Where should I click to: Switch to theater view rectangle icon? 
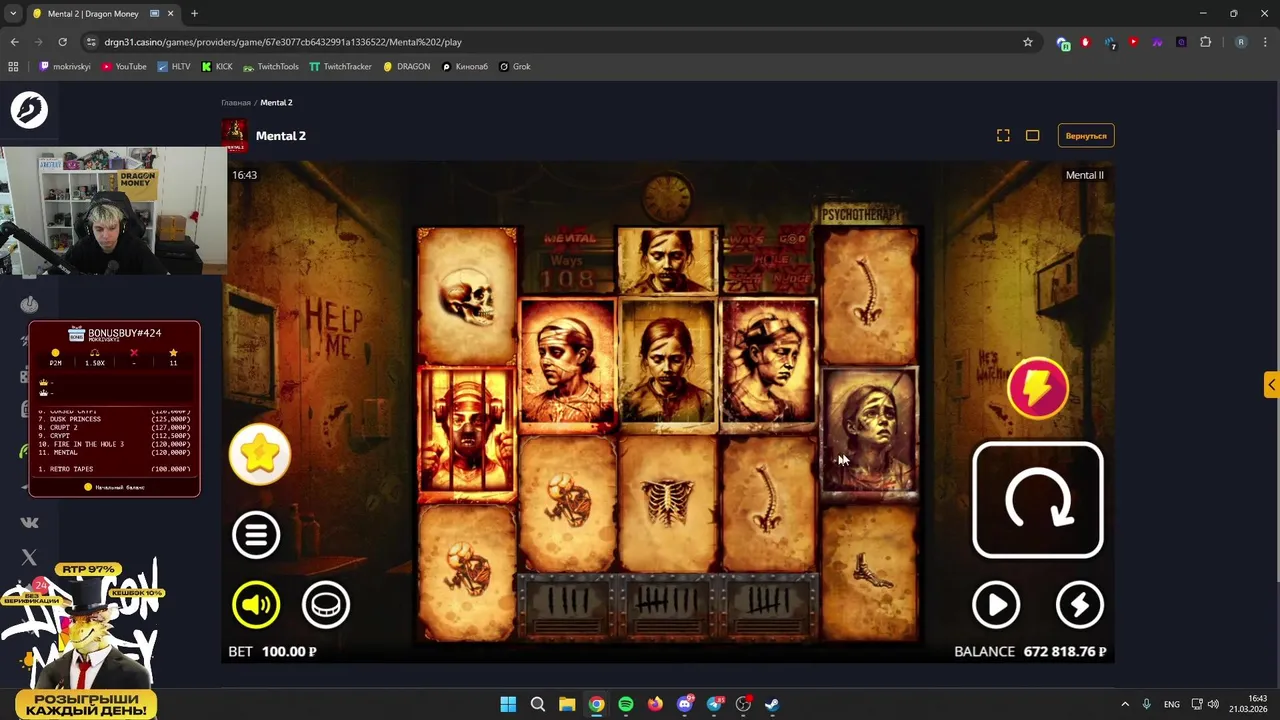click(1033, 135)
